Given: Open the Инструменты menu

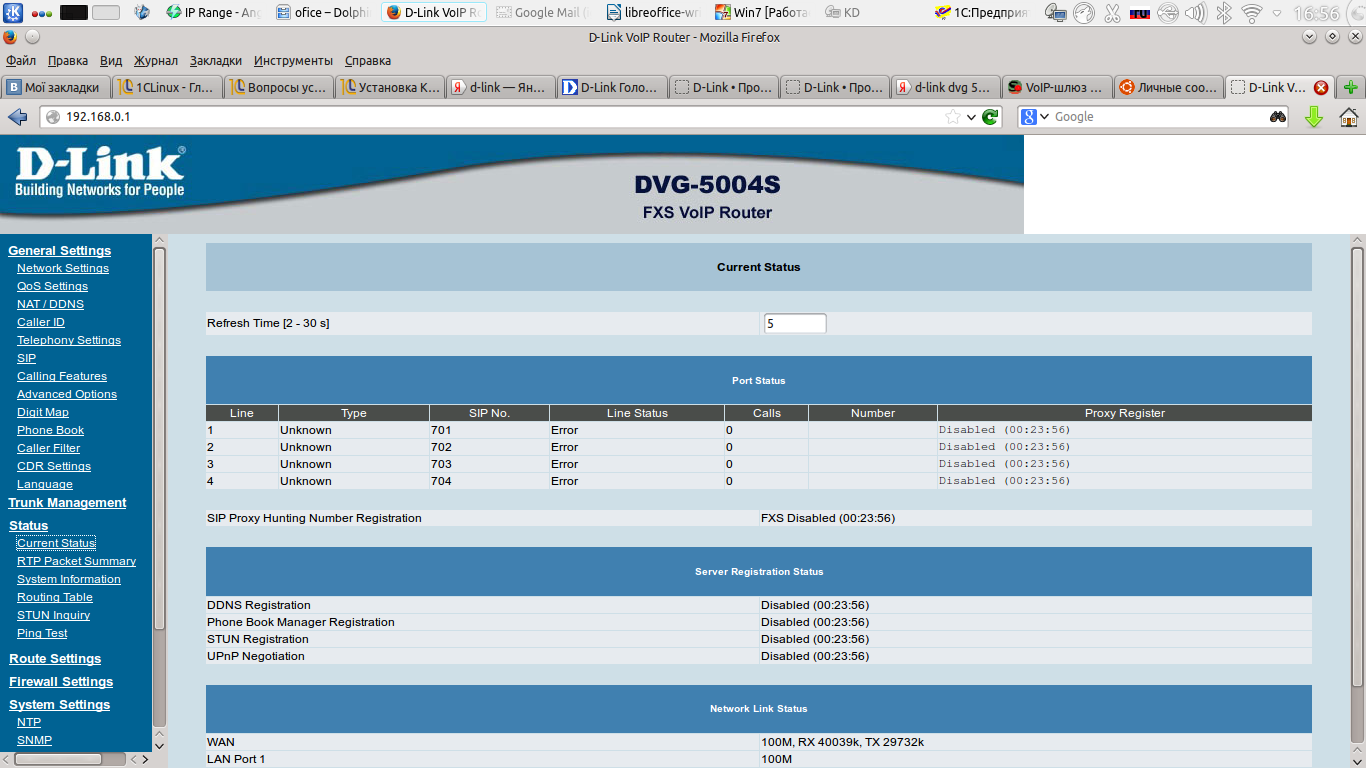Looking at the screenshot, I should coord(293,61).
